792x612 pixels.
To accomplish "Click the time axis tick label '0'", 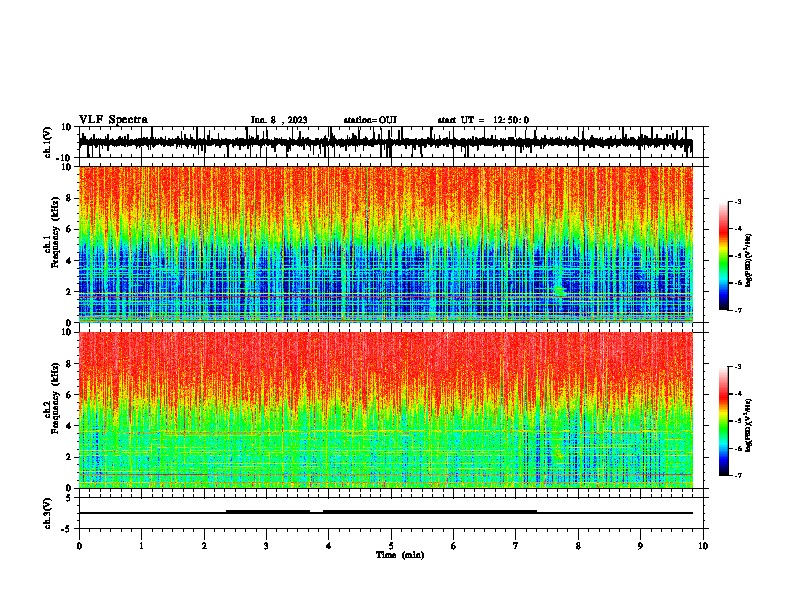I will [79, 546].
